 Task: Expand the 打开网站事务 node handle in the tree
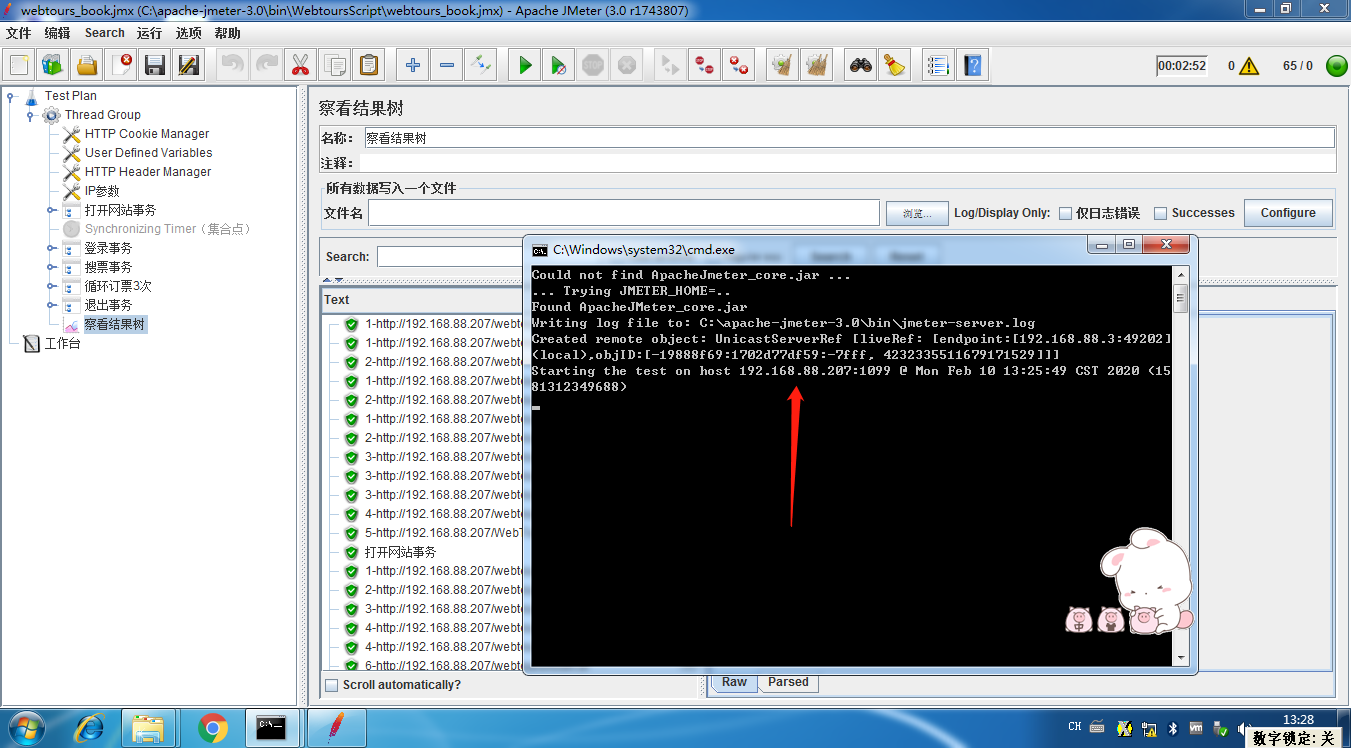51,211
